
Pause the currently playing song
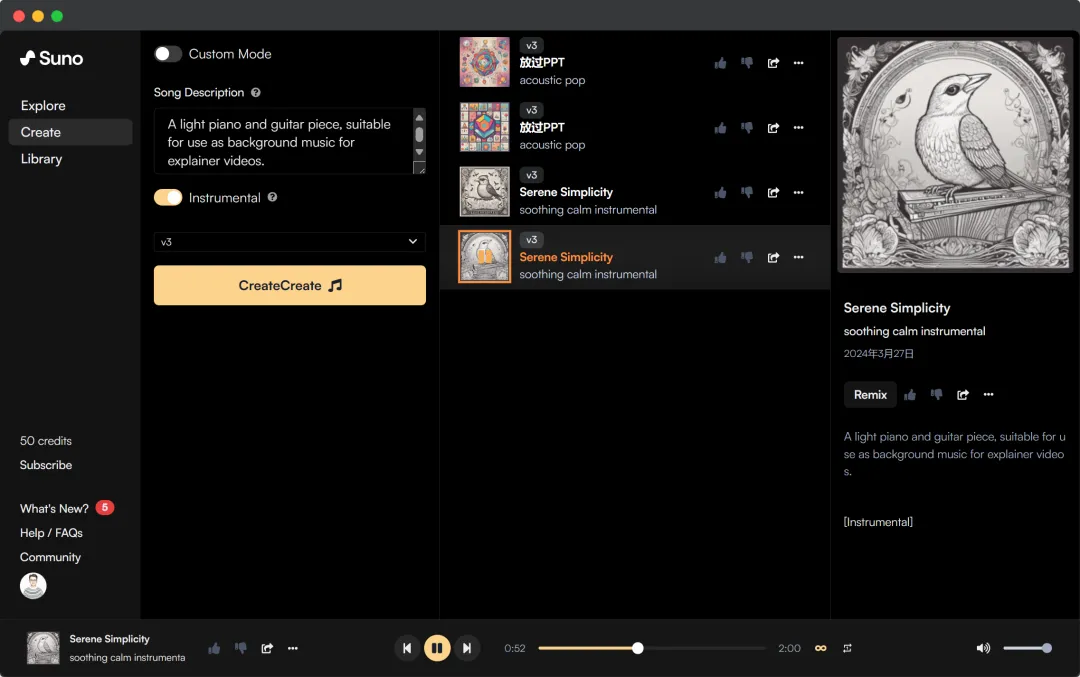[x=437, y=648]
